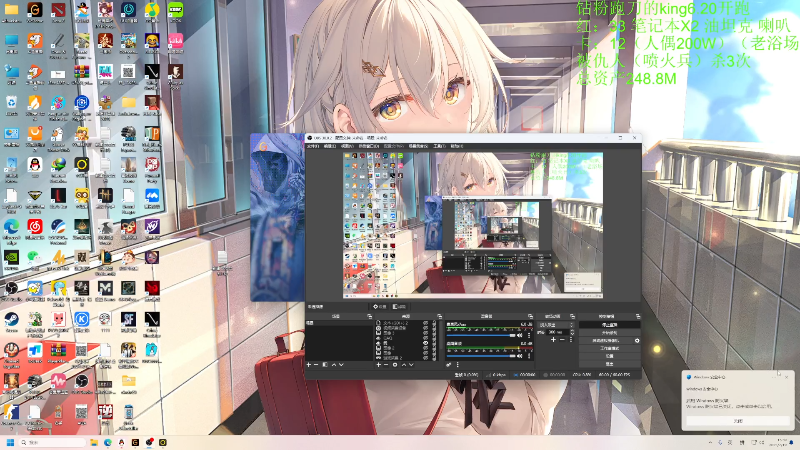Remove selected scene with Scenes minus icon
Viewport: 800px width, 450px height.
(x=316, y=365)
